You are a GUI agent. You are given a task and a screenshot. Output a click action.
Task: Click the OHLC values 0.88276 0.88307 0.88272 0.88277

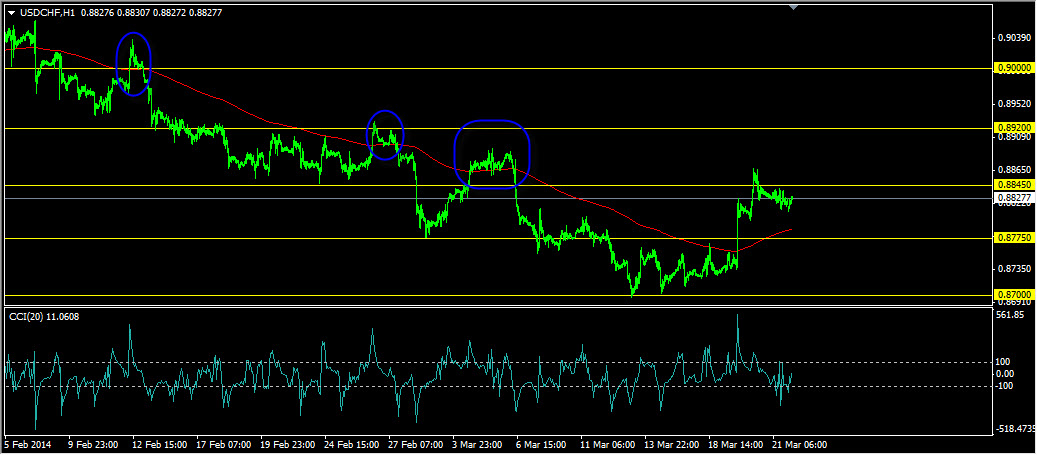(x=151, y=11)
